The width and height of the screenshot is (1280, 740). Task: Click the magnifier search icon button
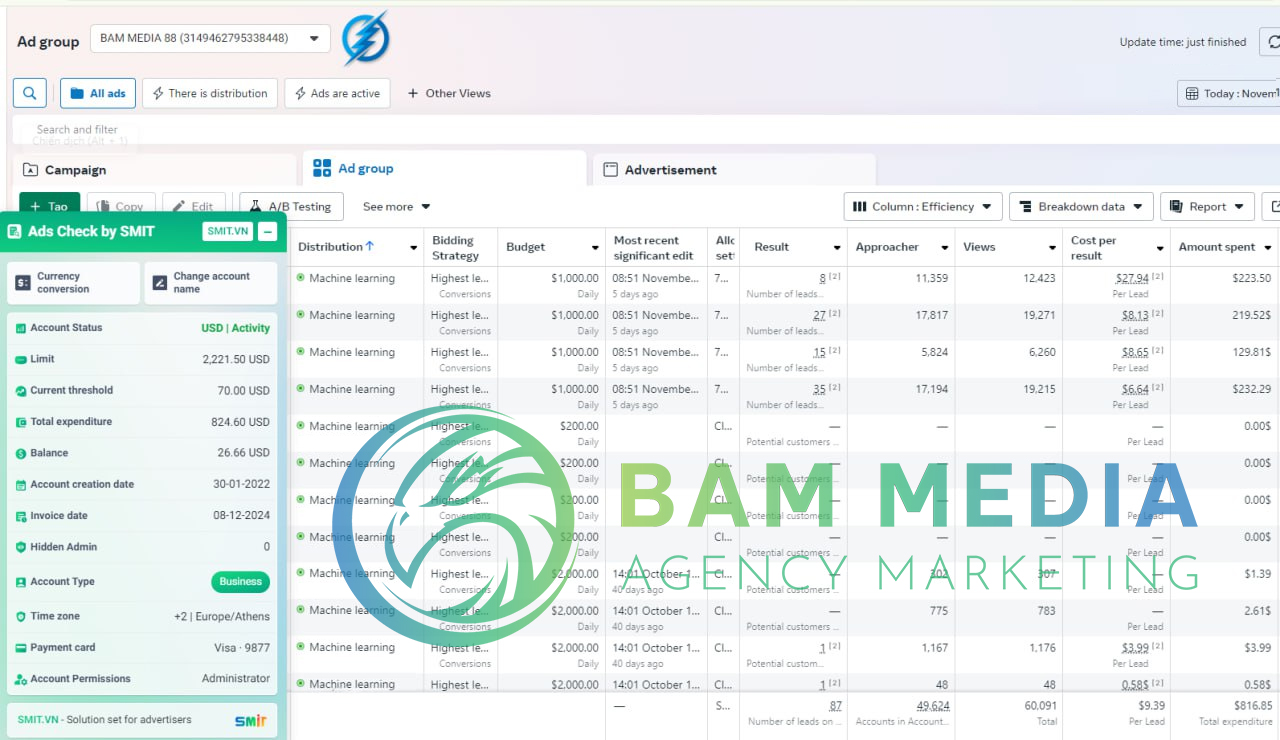[29, 93]
